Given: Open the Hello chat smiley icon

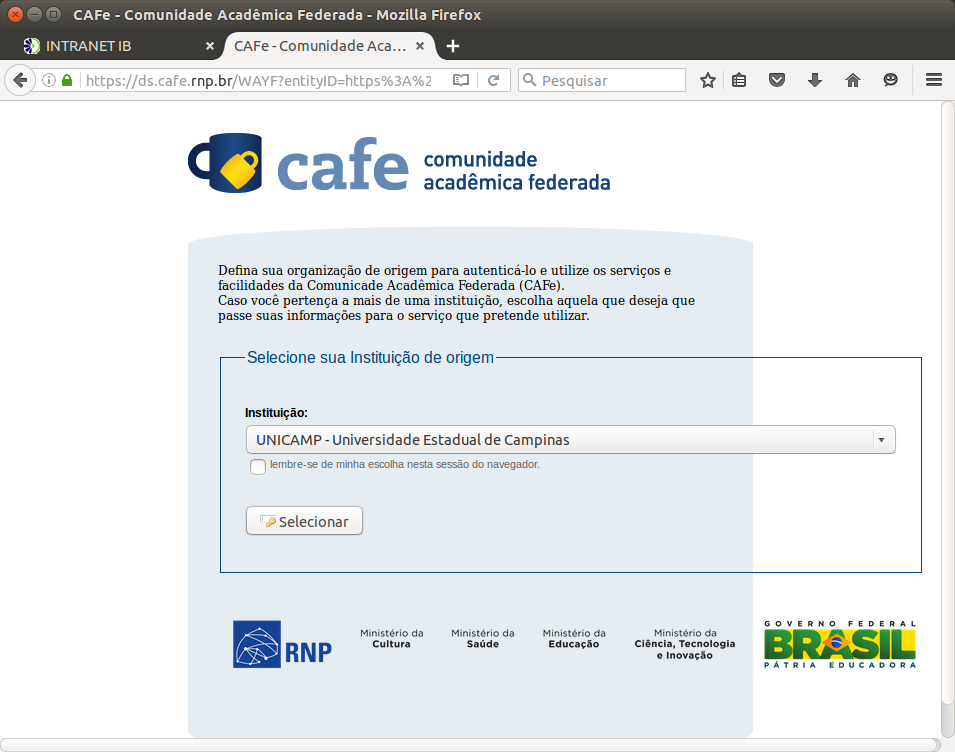Looking at the screenshot, I should coord(890,80).
